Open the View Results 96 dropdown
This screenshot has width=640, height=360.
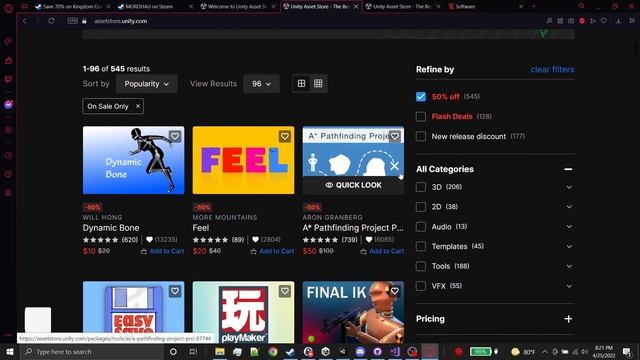[261, 84]
